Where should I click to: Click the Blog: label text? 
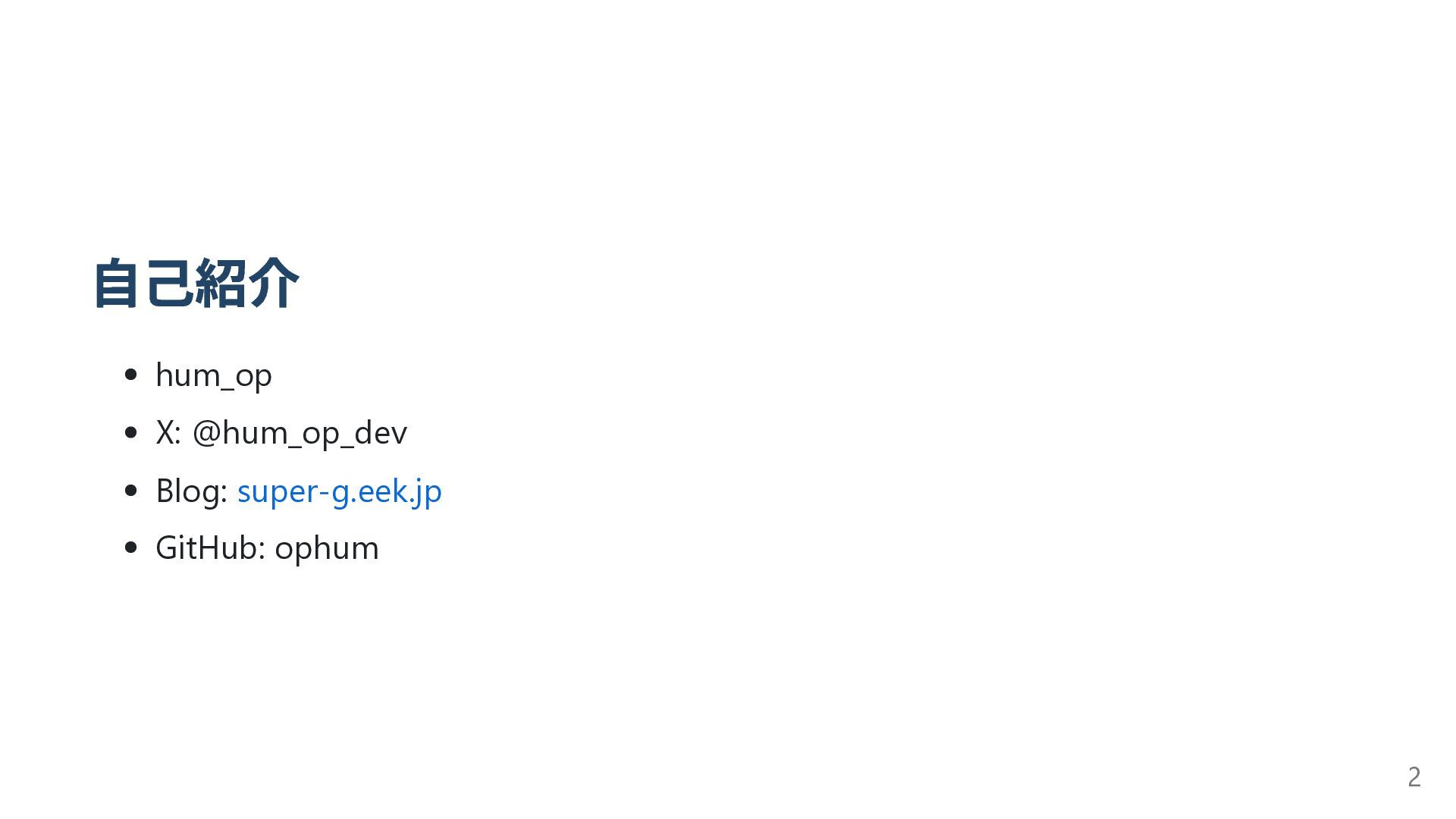tap(192, 491)
